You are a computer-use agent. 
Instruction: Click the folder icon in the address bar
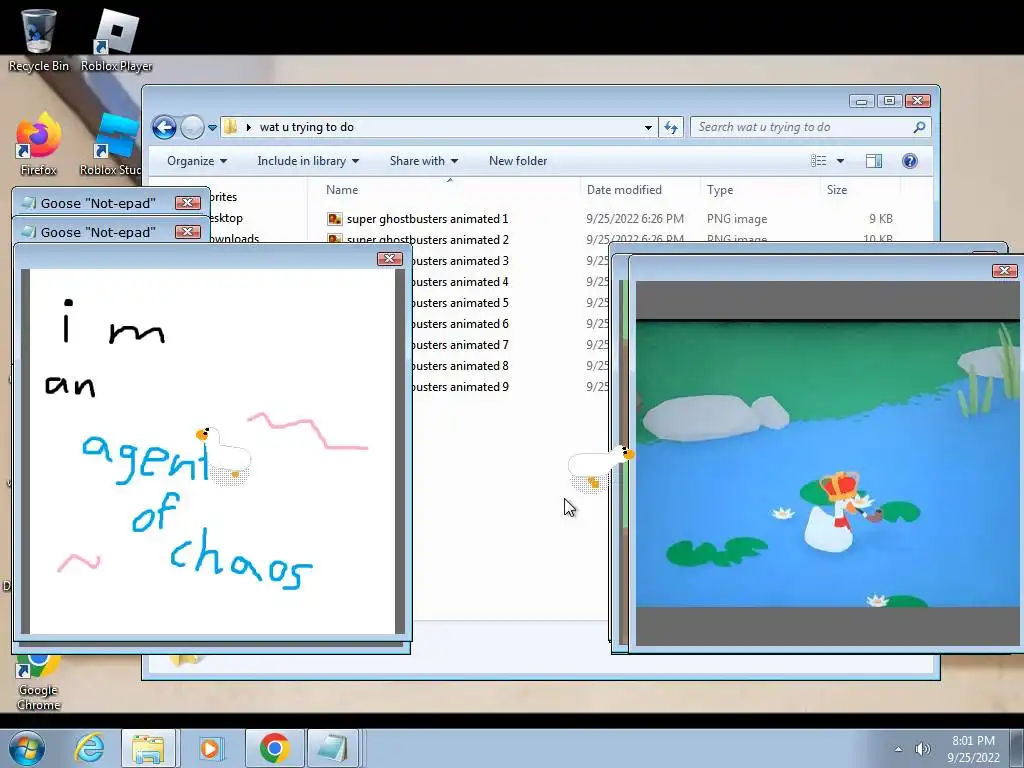pos(231,127)
